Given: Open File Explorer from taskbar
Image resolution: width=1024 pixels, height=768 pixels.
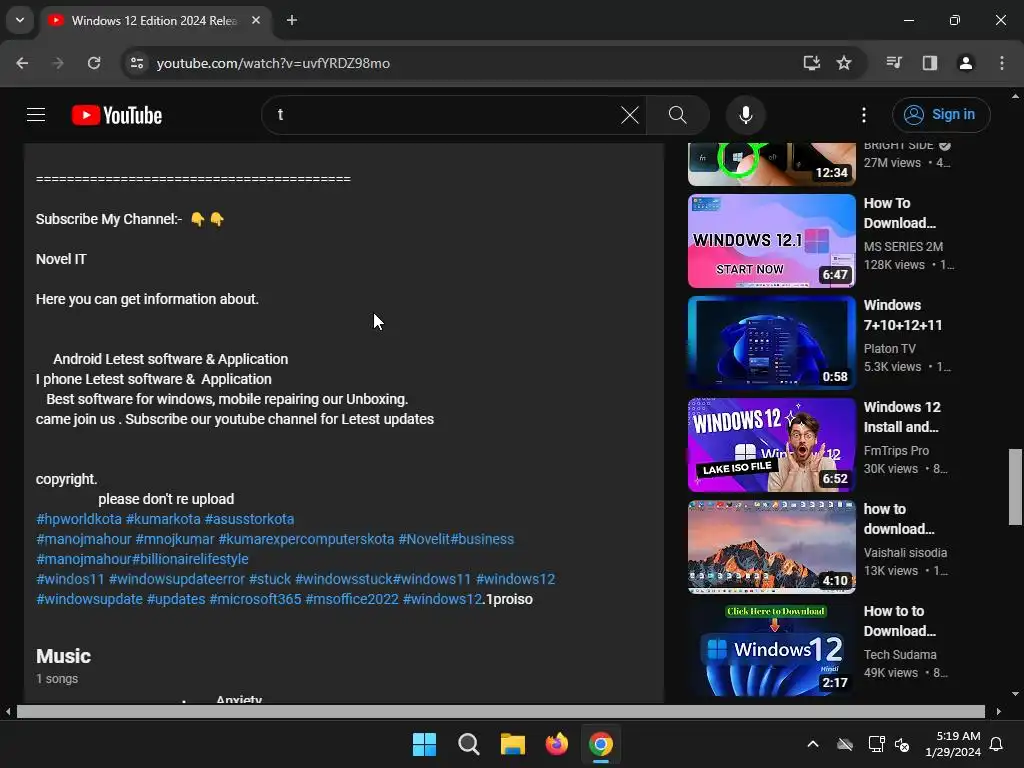Looking at the screenshot, I should [513, 744].
